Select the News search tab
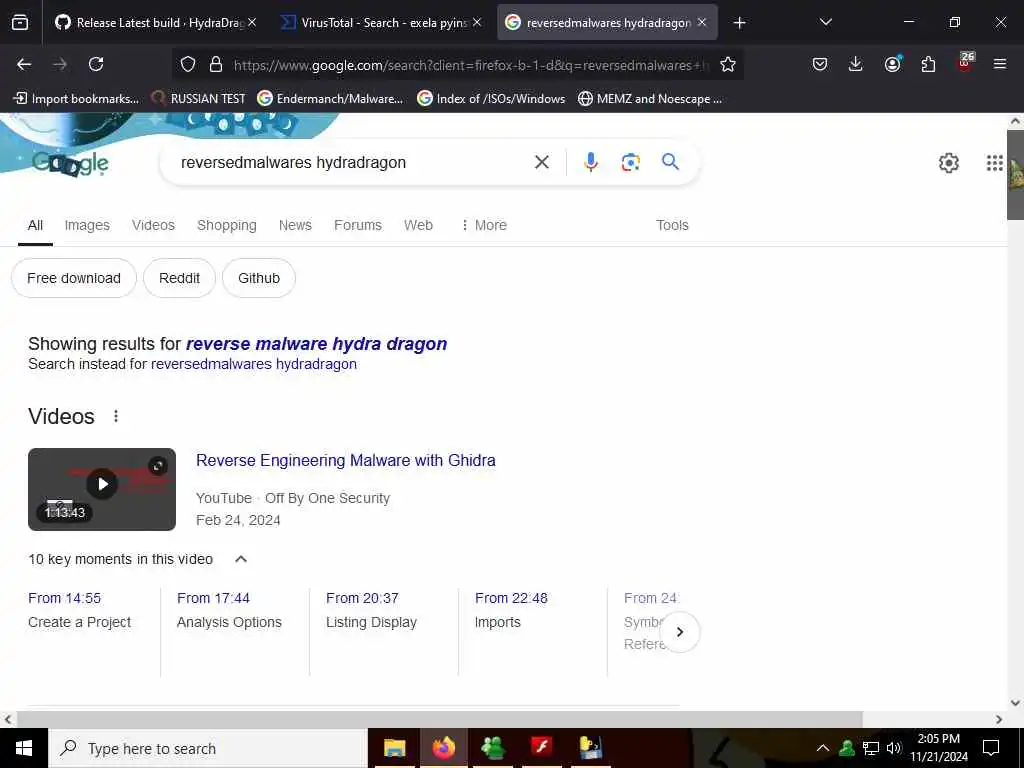The width and height of the screenshot is (1024, 768). coord(295,225)
